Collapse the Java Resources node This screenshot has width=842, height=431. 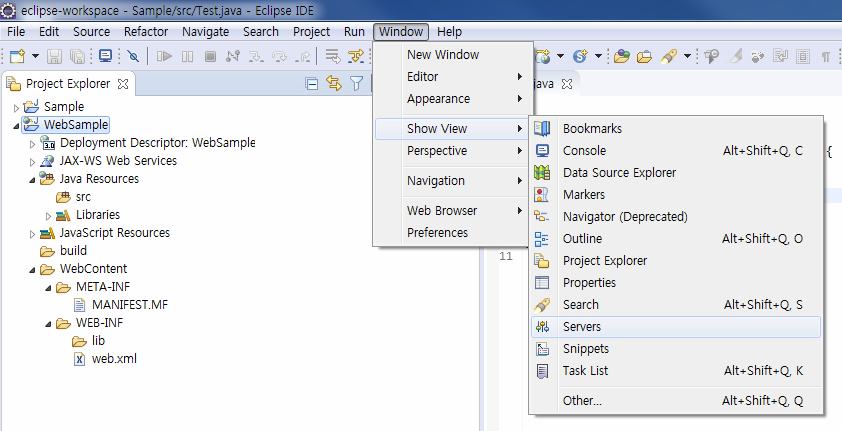[32, 180]
